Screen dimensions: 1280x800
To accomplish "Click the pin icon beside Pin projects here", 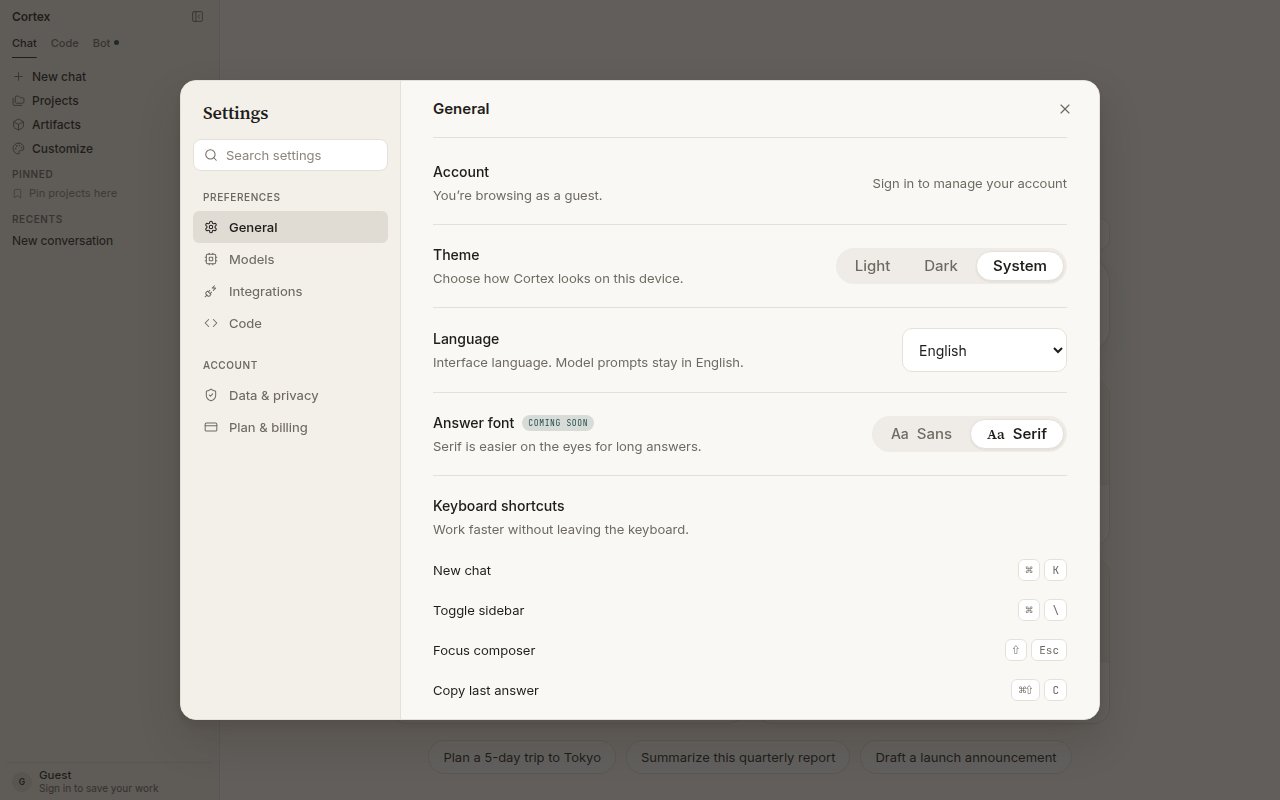I will [x=18, y=193].
